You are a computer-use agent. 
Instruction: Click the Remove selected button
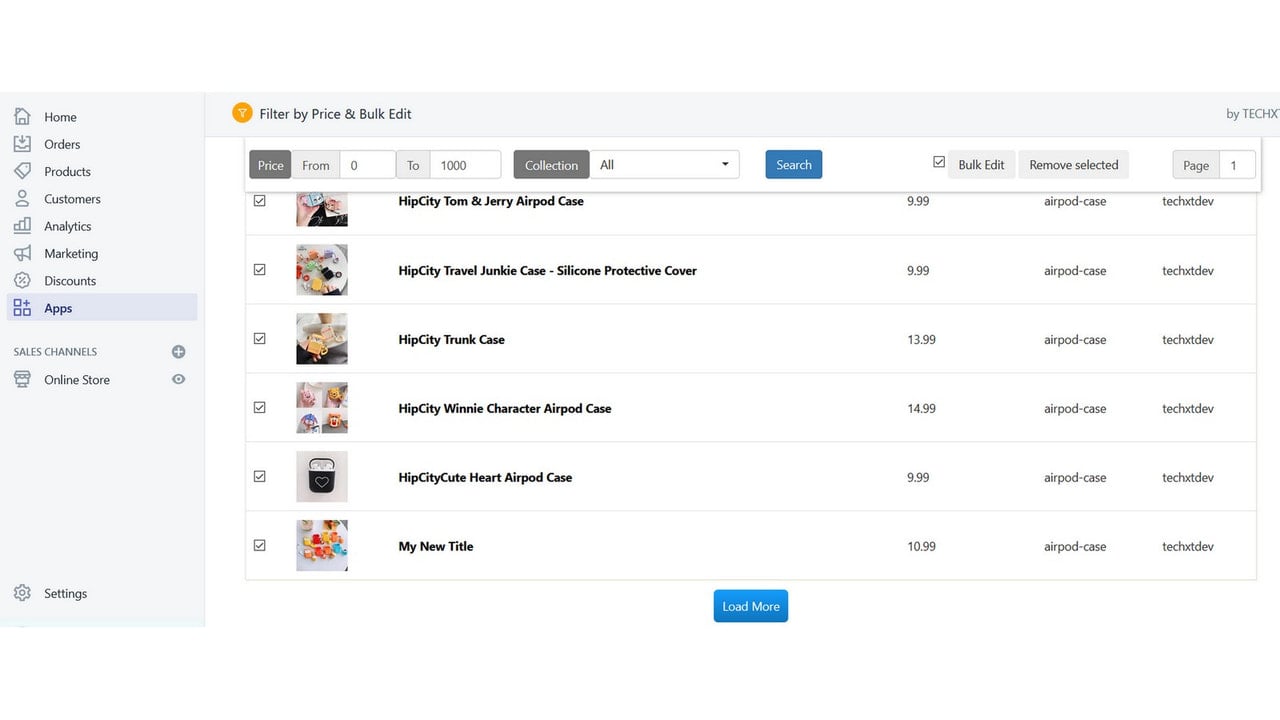[1074, 165]
